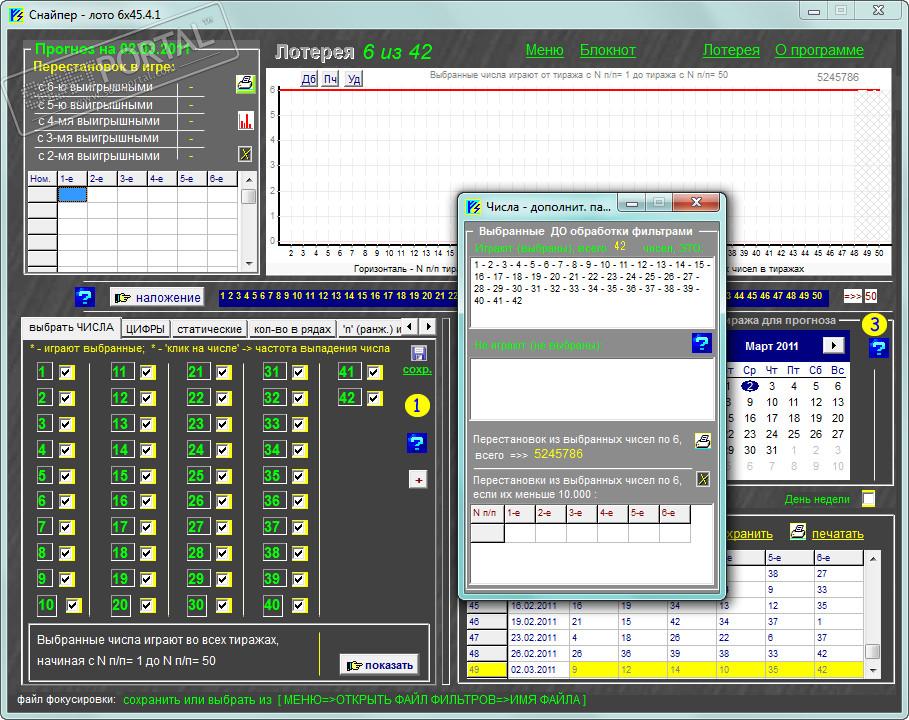
Task: Uncheck the checkbox for number 1
Action: tap(67, 372)
